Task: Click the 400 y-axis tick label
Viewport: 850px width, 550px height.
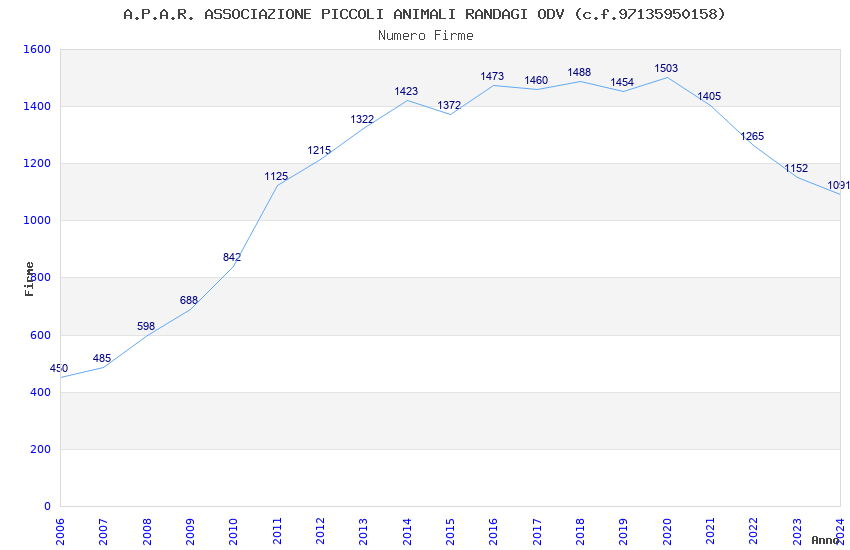Action: 41,392
